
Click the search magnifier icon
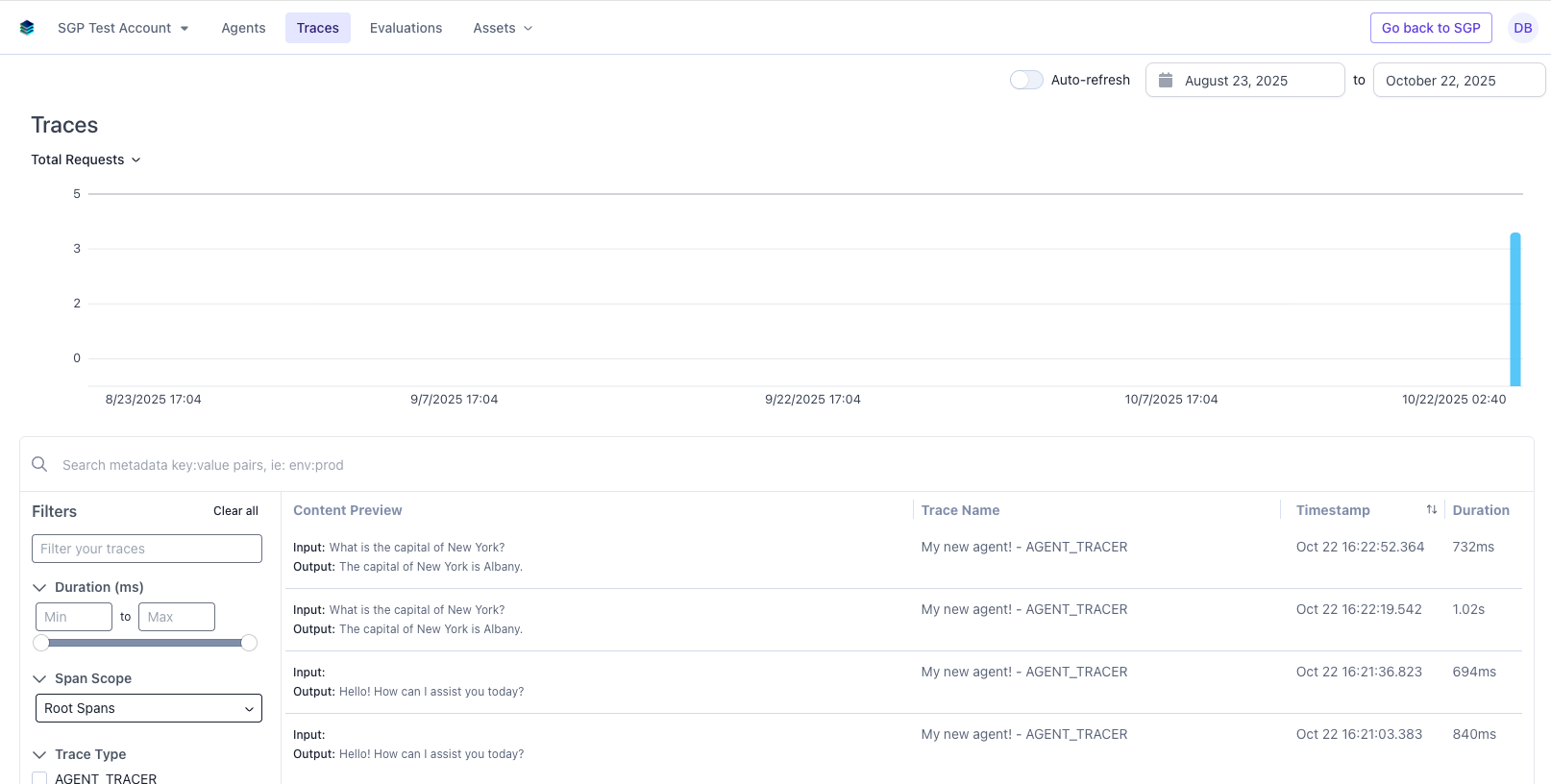[39, 464]
